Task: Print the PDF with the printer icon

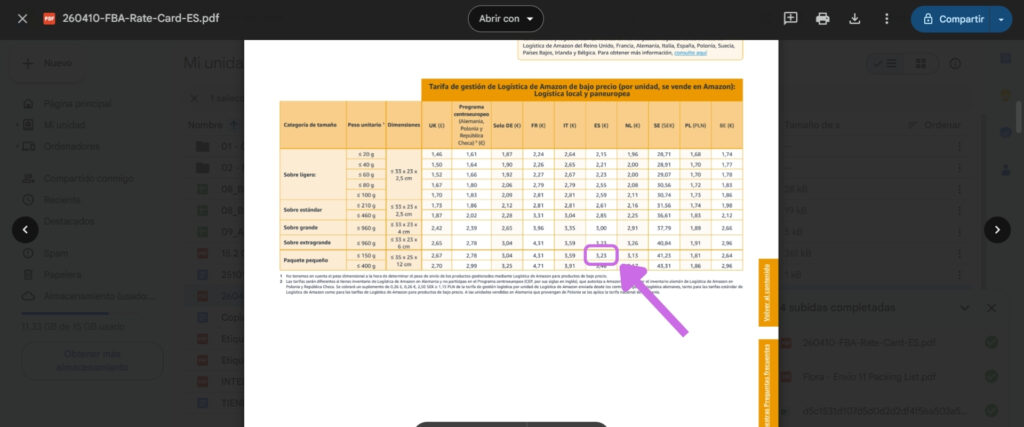Action: tap(822, 19)
